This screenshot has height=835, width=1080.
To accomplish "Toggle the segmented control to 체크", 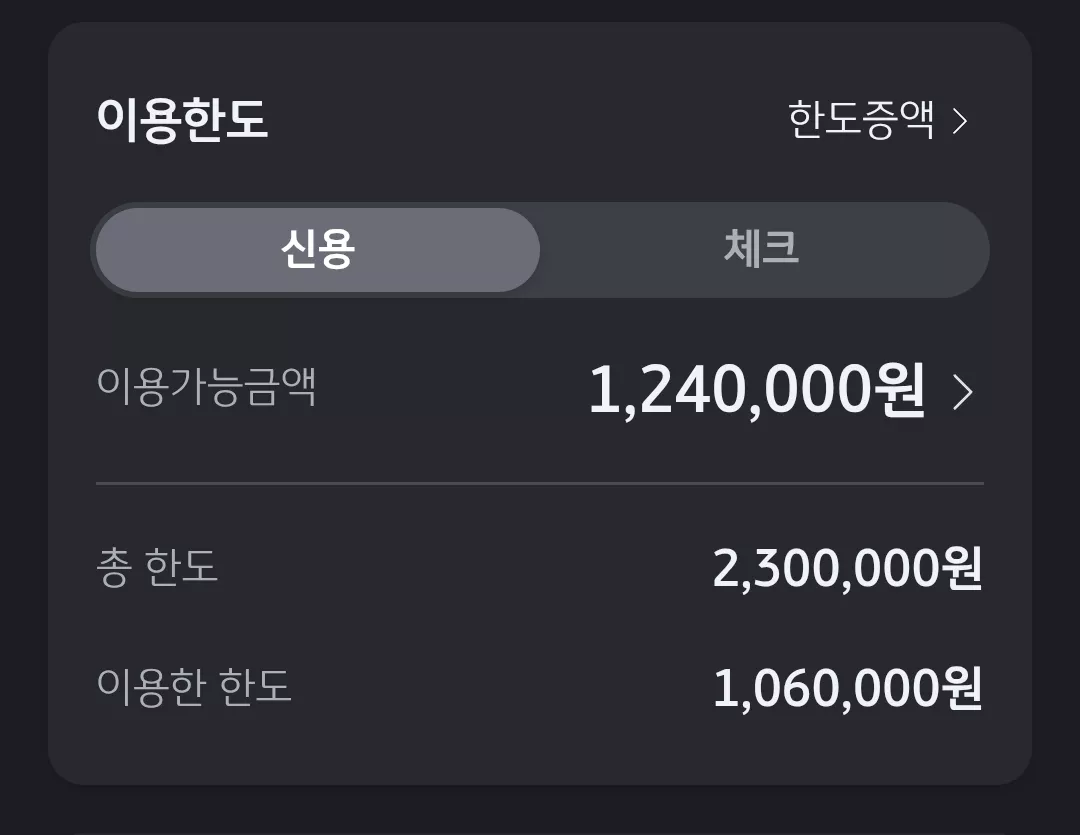I will [762, 249].
